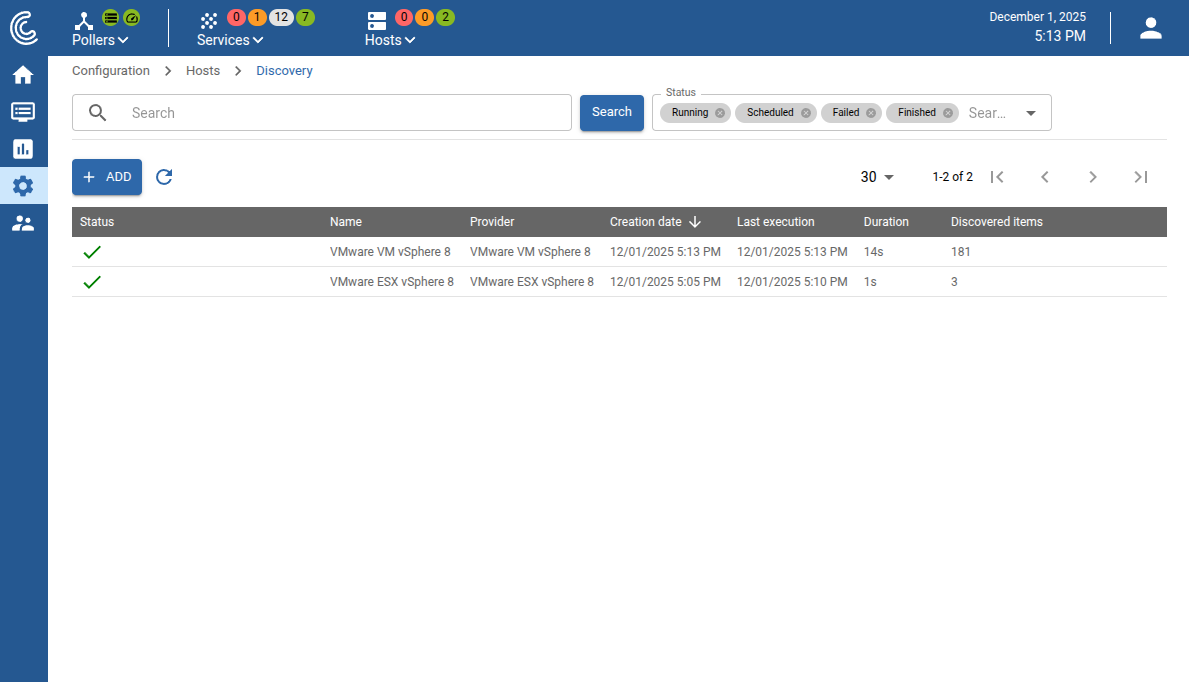Screen dimensions: 1189x682
Task: Click the blue Search button
Action: point(611,113)
